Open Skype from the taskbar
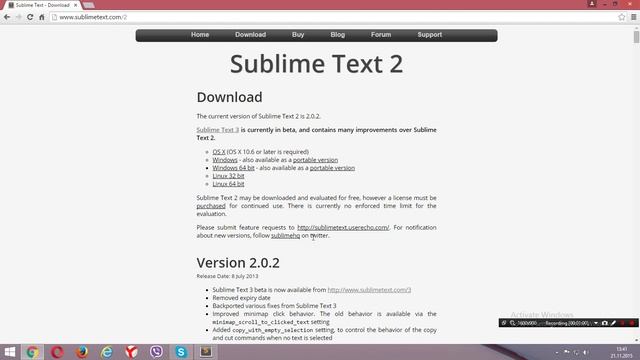Screen dimensions: 640x360 [181, 352]
